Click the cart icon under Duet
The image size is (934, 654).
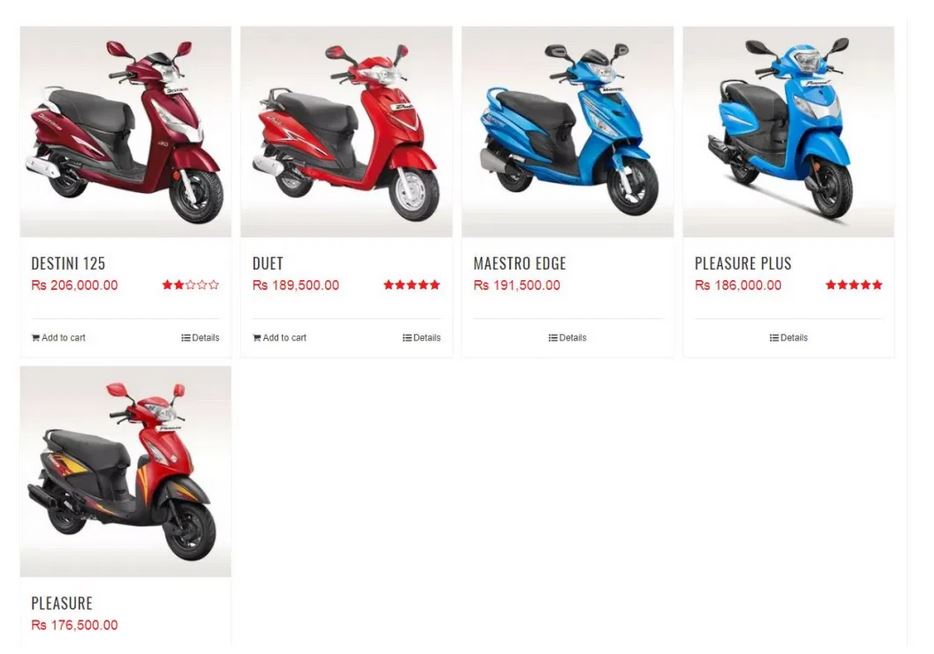[257, 338]
